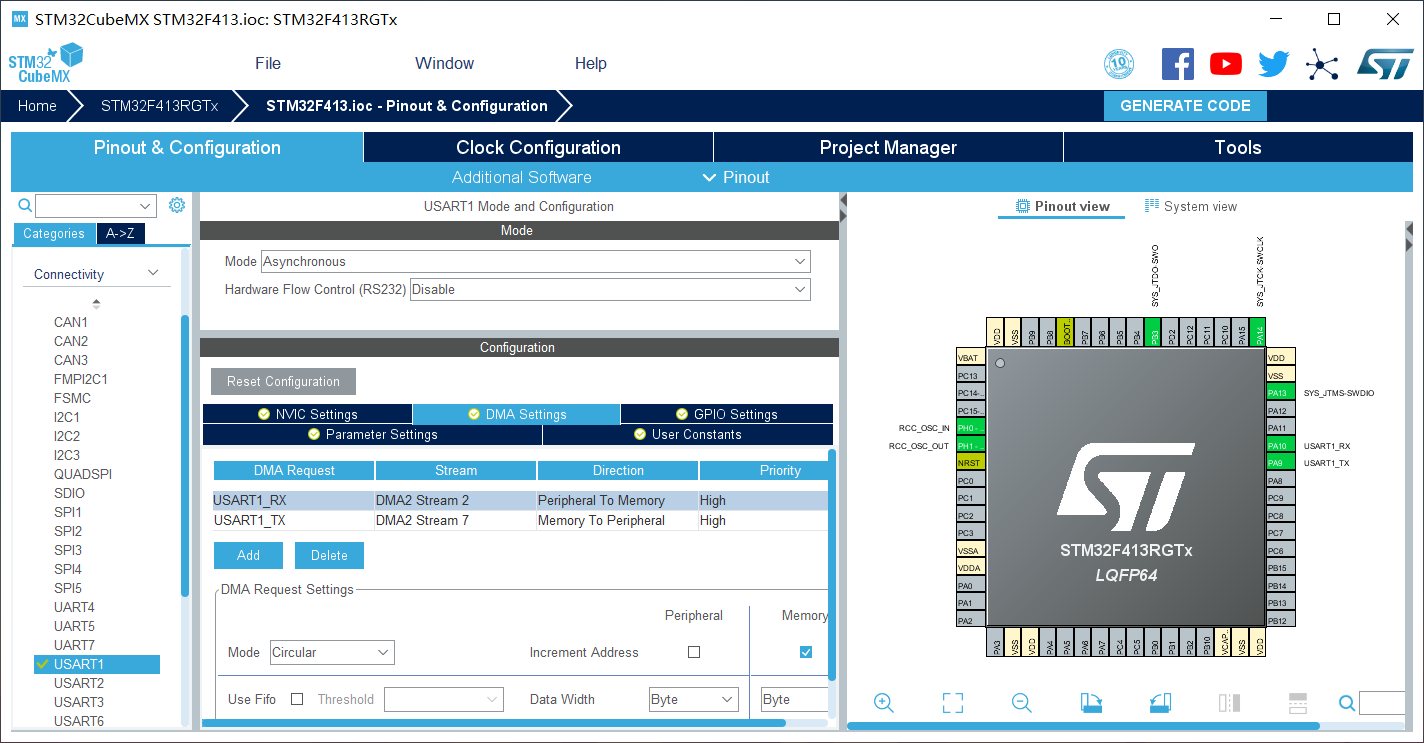Switch to the Project Manager tab
The height and width of the screenshot is (743, 1424).
pos(888,147)
